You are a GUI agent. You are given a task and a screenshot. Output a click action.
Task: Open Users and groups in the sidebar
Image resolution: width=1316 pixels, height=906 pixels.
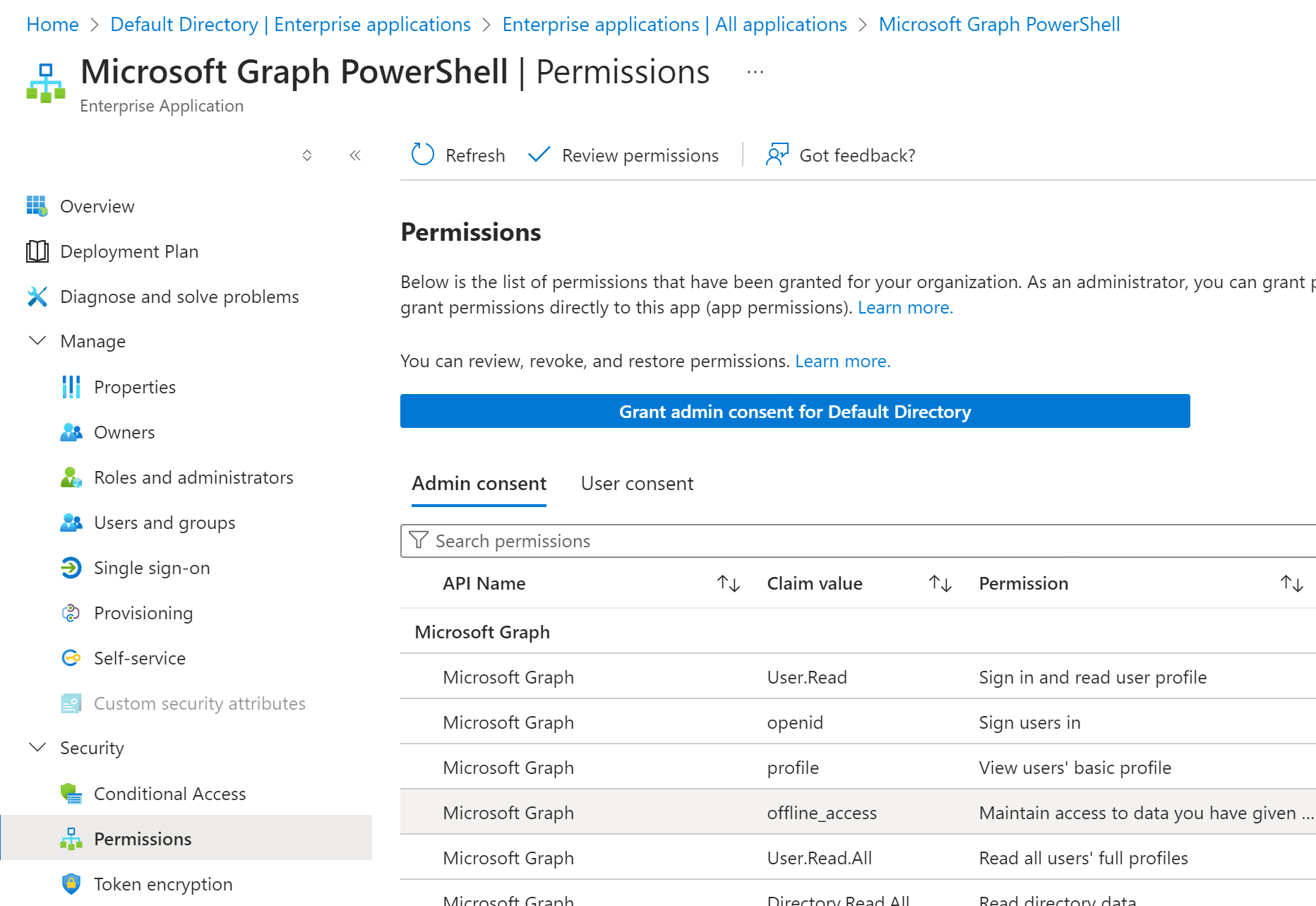point(164,523)
